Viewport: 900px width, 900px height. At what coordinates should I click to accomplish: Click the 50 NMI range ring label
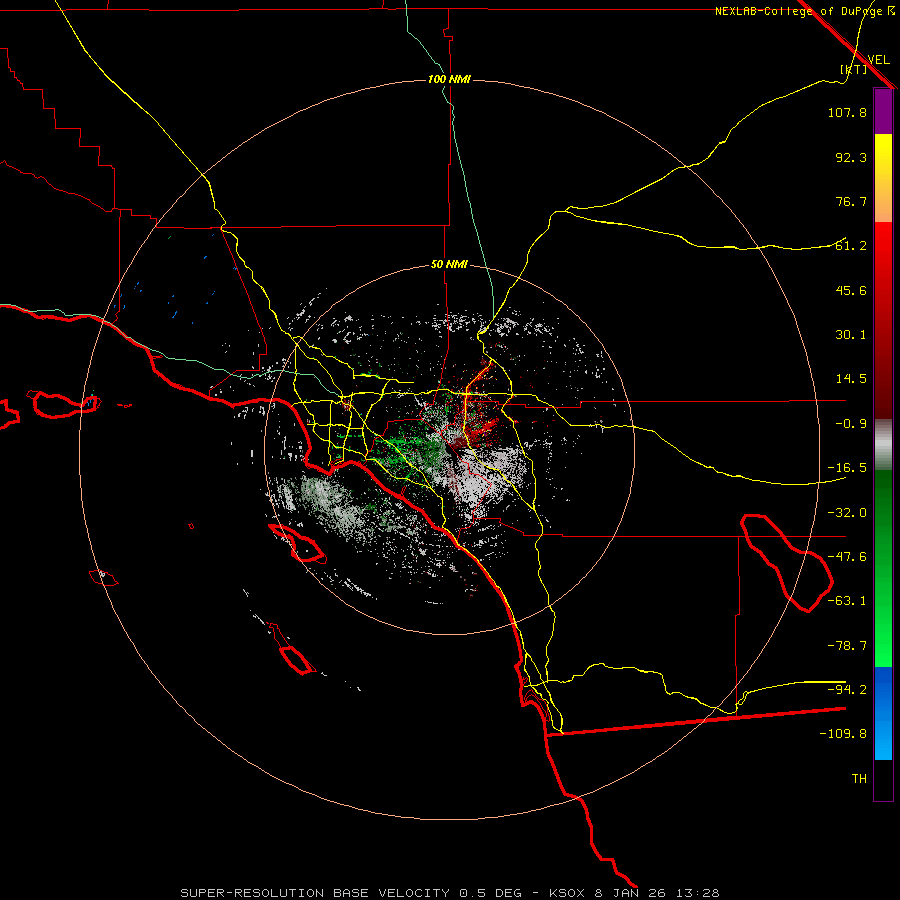click(449, 265)
